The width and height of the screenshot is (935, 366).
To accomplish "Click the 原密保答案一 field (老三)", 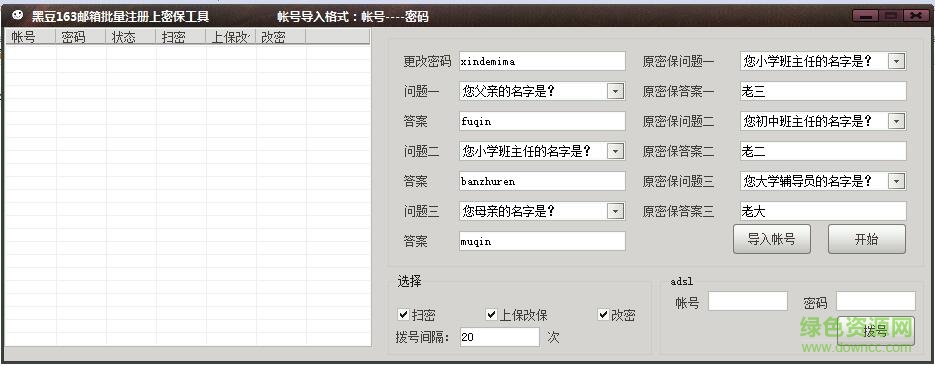I will [823, 91].
